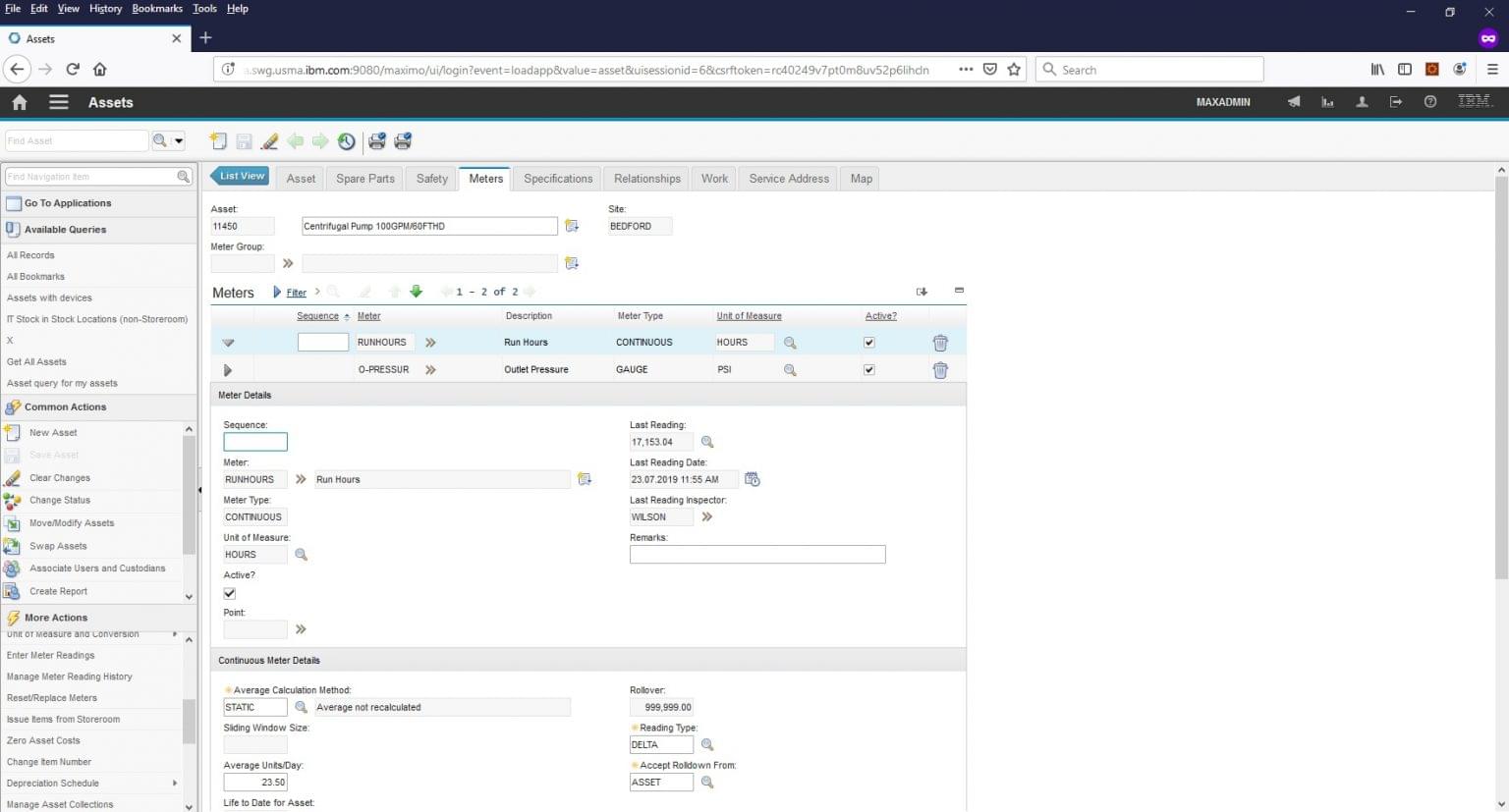Delete the O-PRESSUR meter row
Viewport: 1509px width, 812px height.
click(x=939, y=369)
